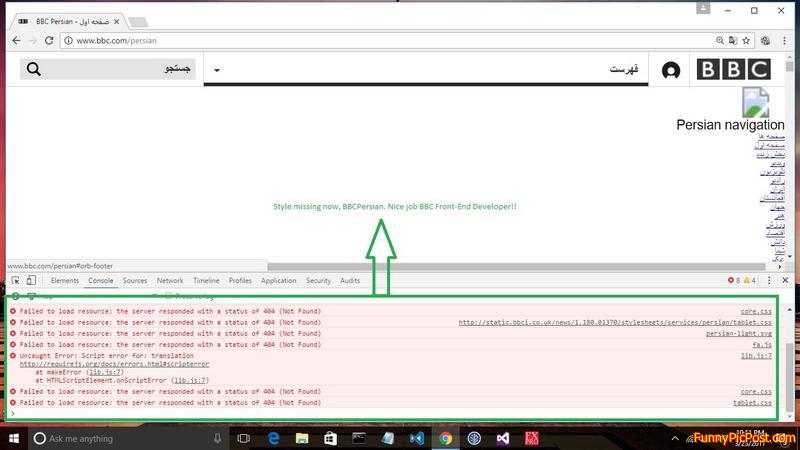View site information icon in address bar
The image size is (800, 450).
pyautogui.click(x=68, y=40)
